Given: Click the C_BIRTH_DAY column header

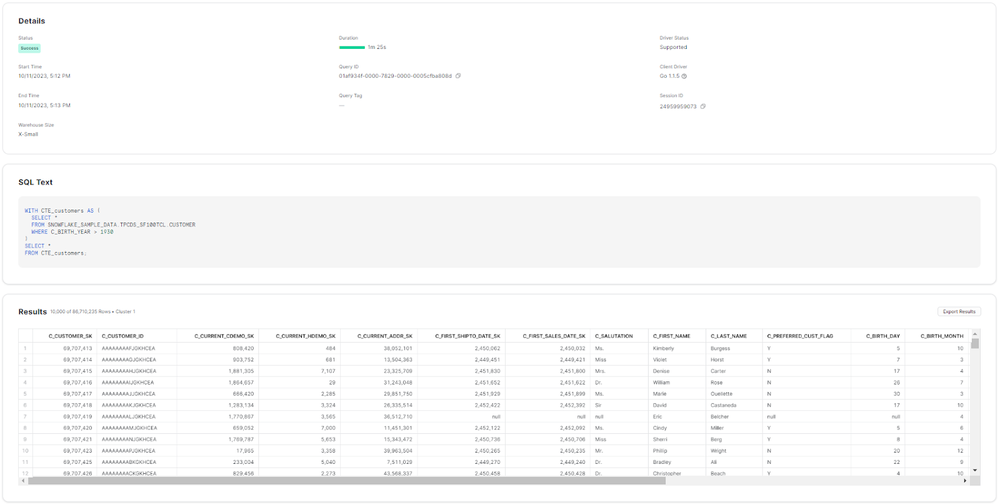Looking at the screenshot, I should (883, 336).
